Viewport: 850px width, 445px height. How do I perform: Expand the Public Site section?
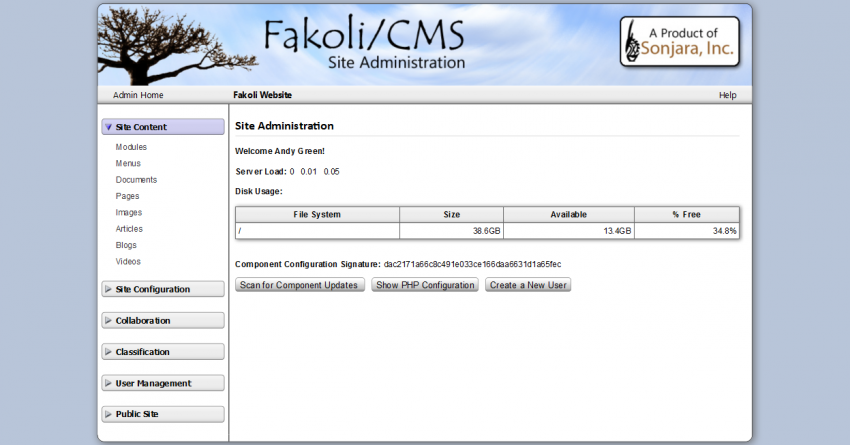[x=163, y=414]
